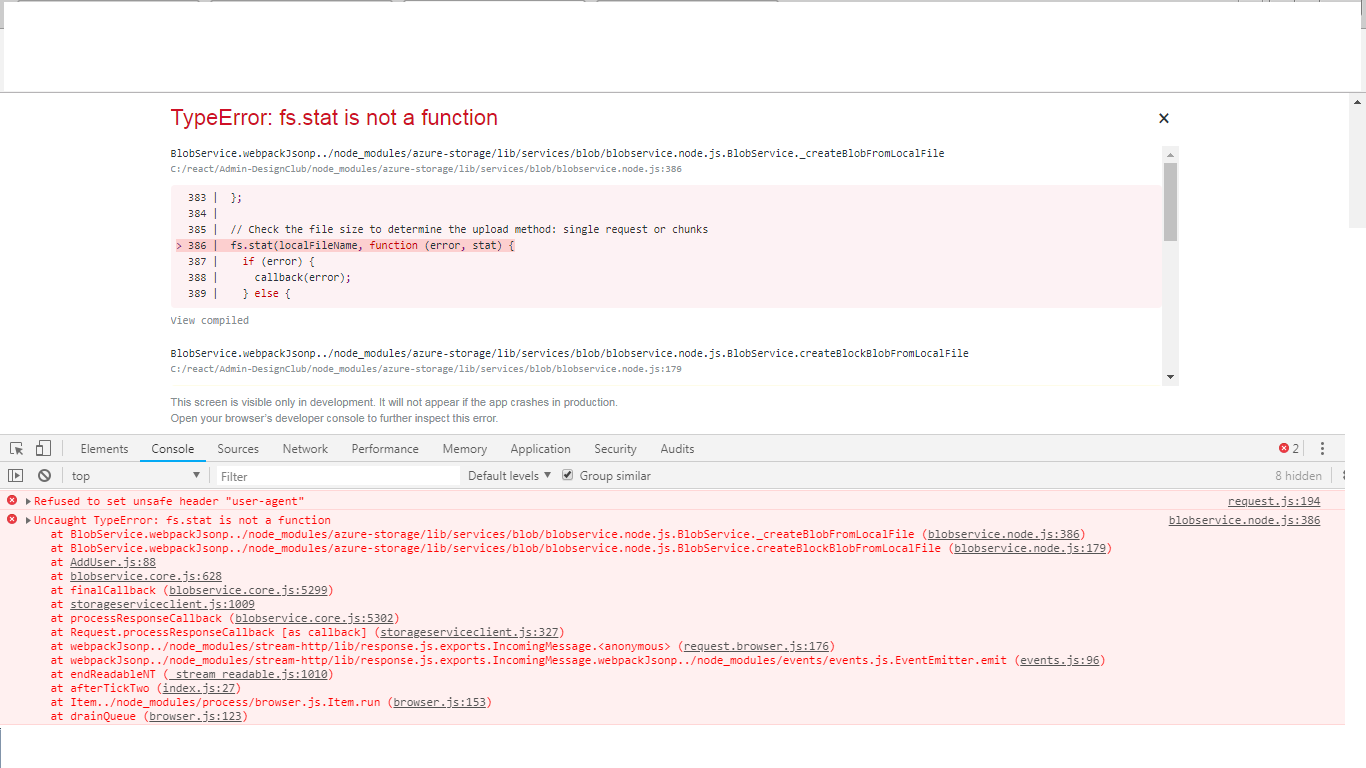The width and height of the screenshot is (1366, 768).
Task: Open the Default levels dropdown
Action: (x=509, y=475)
